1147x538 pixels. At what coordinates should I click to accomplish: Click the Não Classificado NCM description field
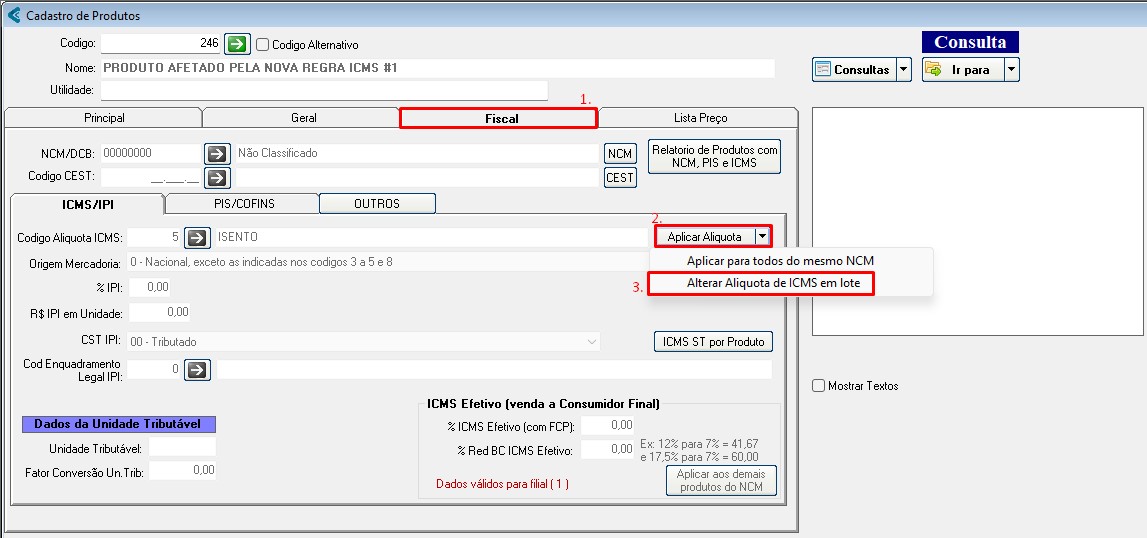(x=417, y=154)
